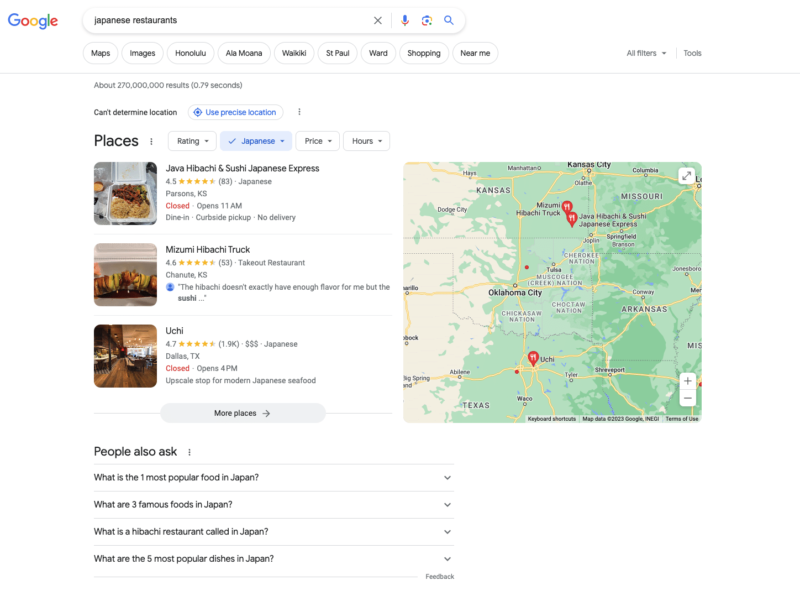Select the Waikiki search chip
This screenshot has width=800, height=596.
(294, 53)
